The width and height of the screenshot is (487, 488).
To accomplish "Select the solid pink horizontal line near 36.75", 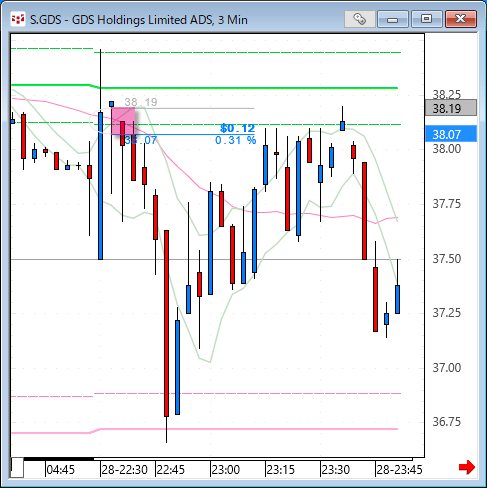I will pos(249,429).
